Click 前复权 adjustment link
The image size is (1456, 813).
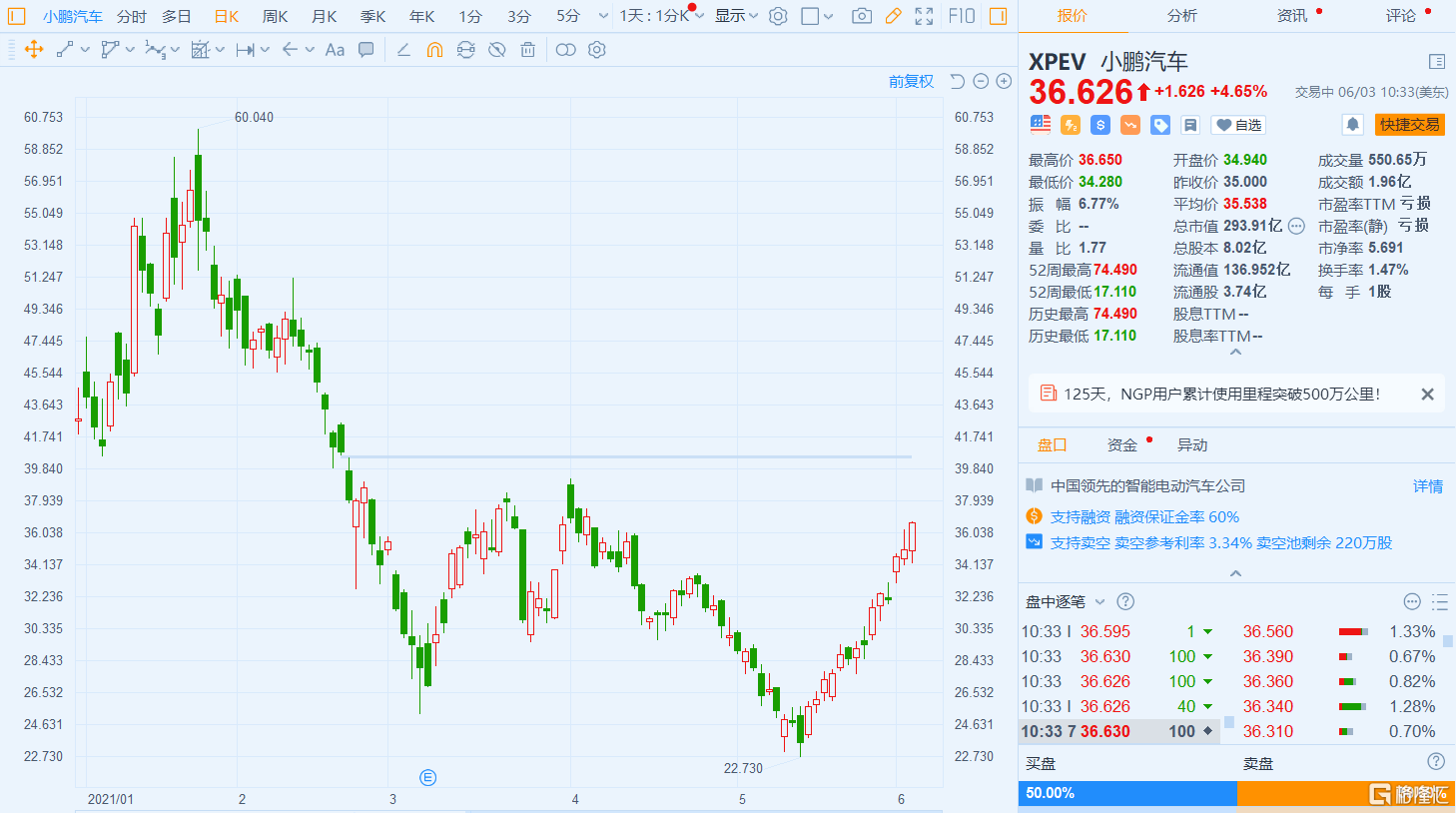(x=911, y=81)
